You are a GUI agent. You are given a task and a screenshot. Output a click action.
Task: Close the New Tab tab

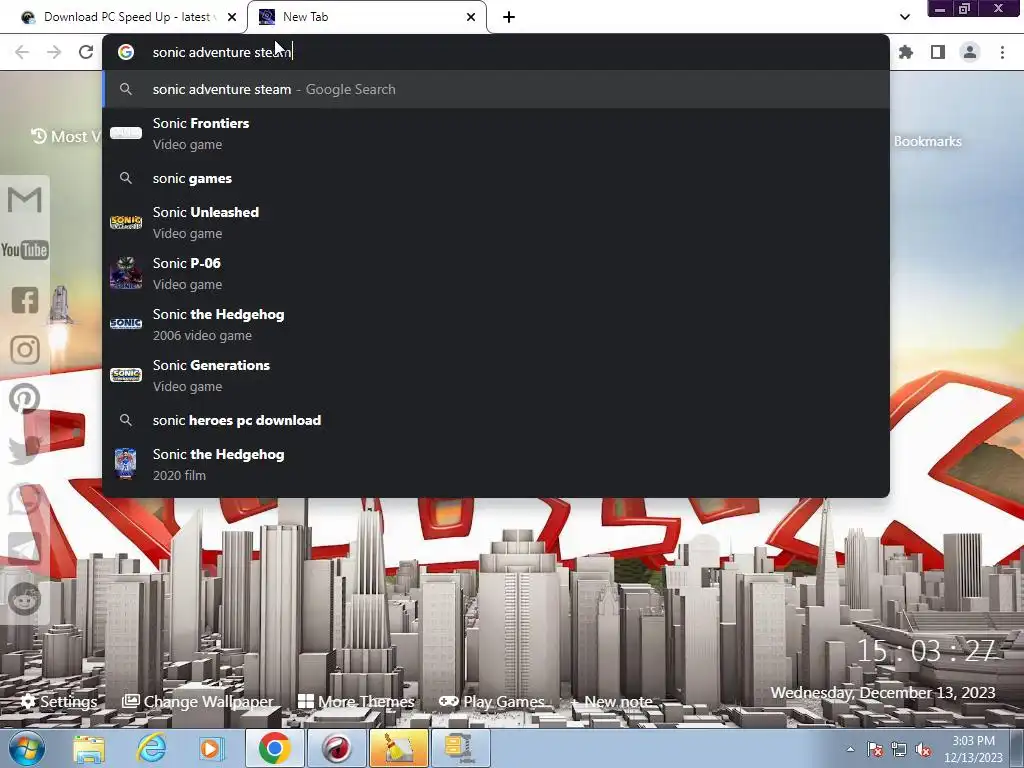471,17
